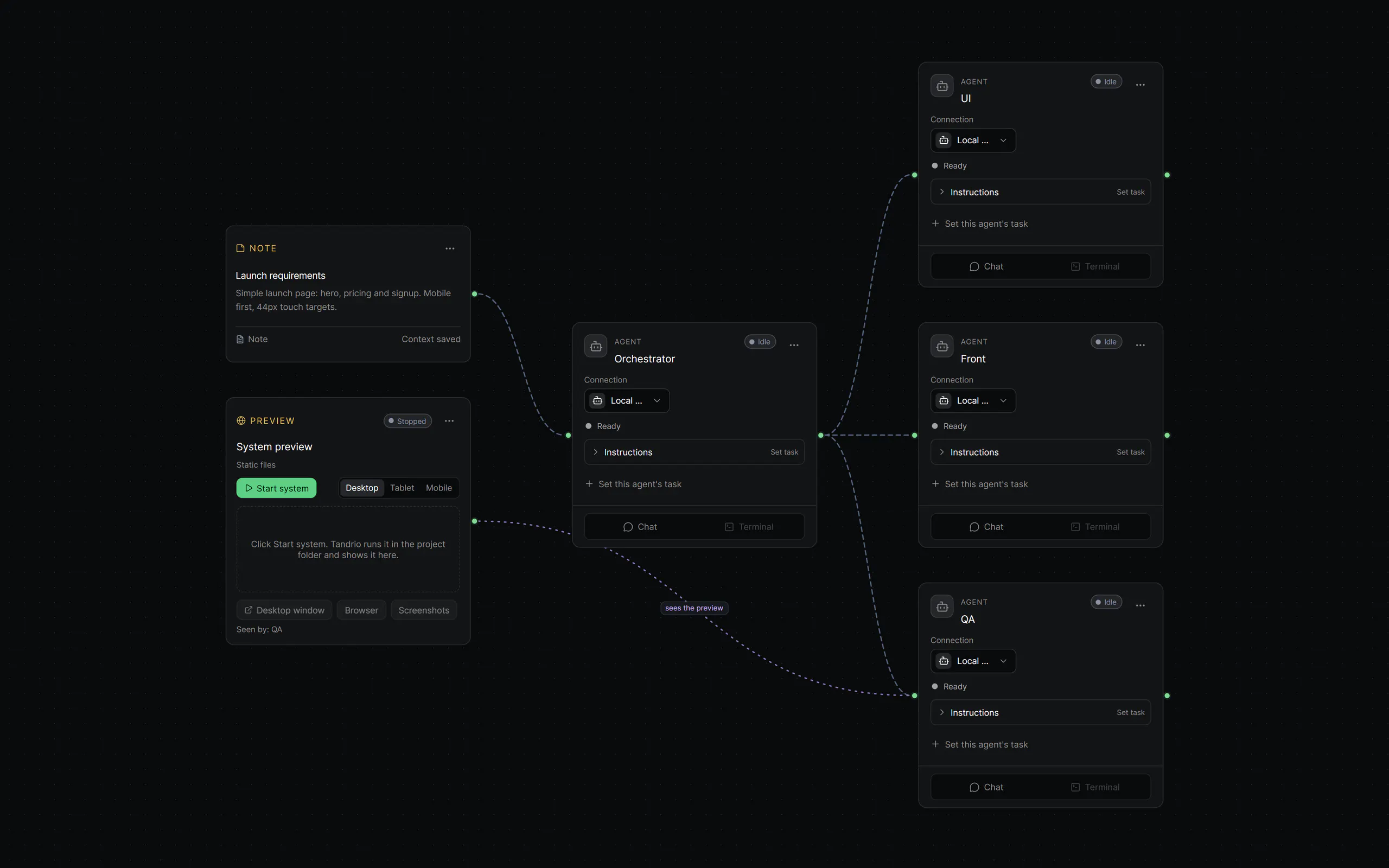The height and width of the screenshot is (868, 1389).
Task: Click Set this agent's task in QA
Action: tap(979, 744)
